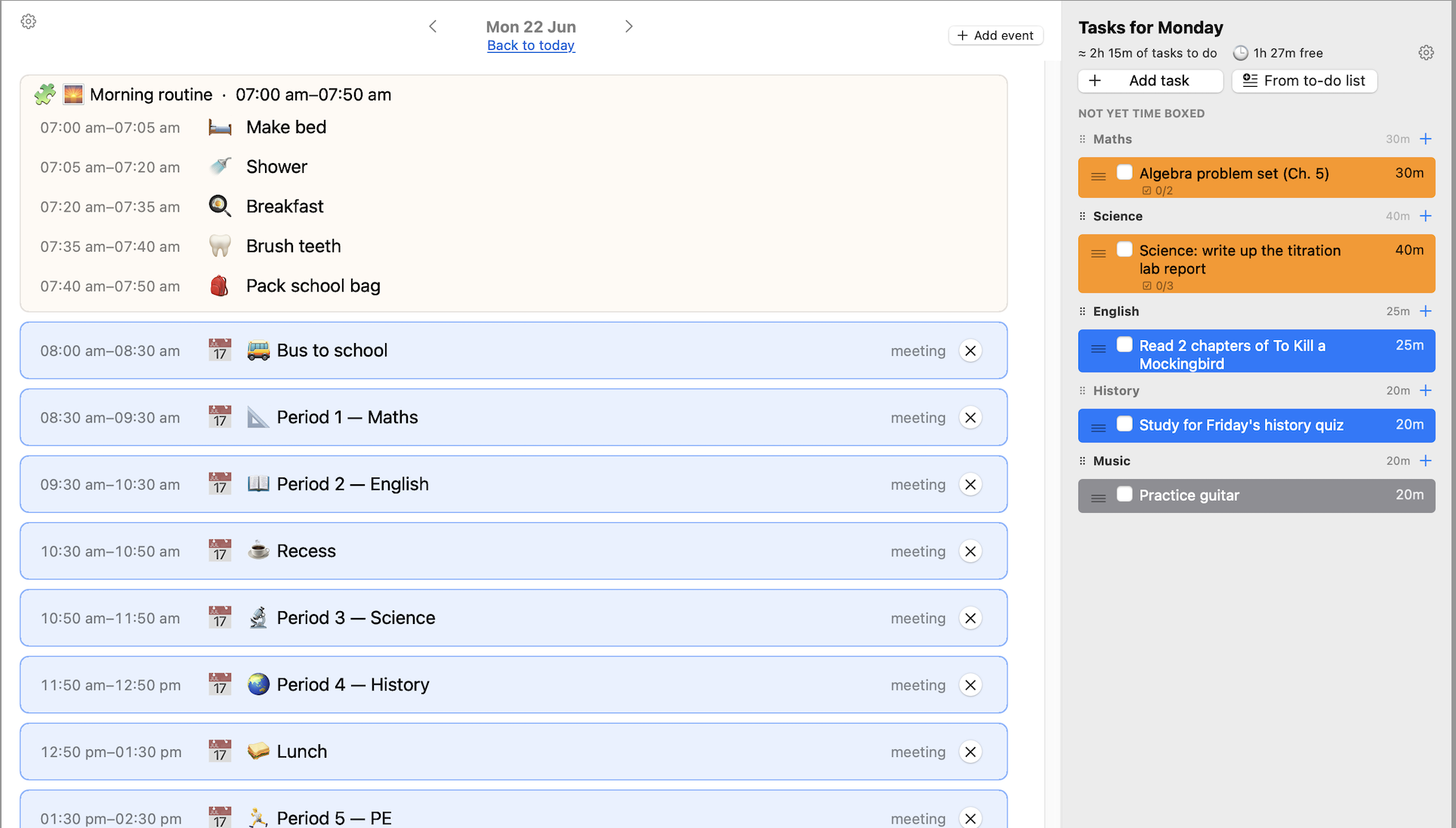This screenshot has height=828, width=1456.
Task: Click the coffee cup Recess icon
Action: tap(258, 551)
